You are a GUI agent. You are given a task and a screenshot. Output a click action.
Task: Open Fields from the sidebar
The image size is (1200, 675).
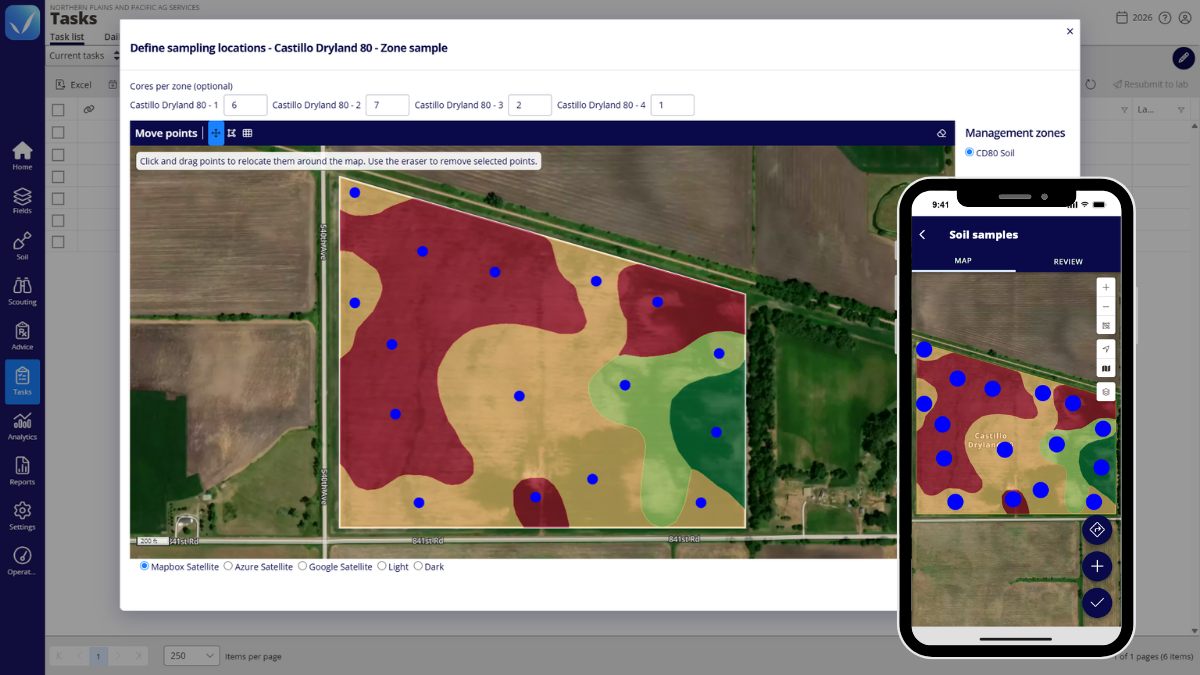click(x=22, y=201)
